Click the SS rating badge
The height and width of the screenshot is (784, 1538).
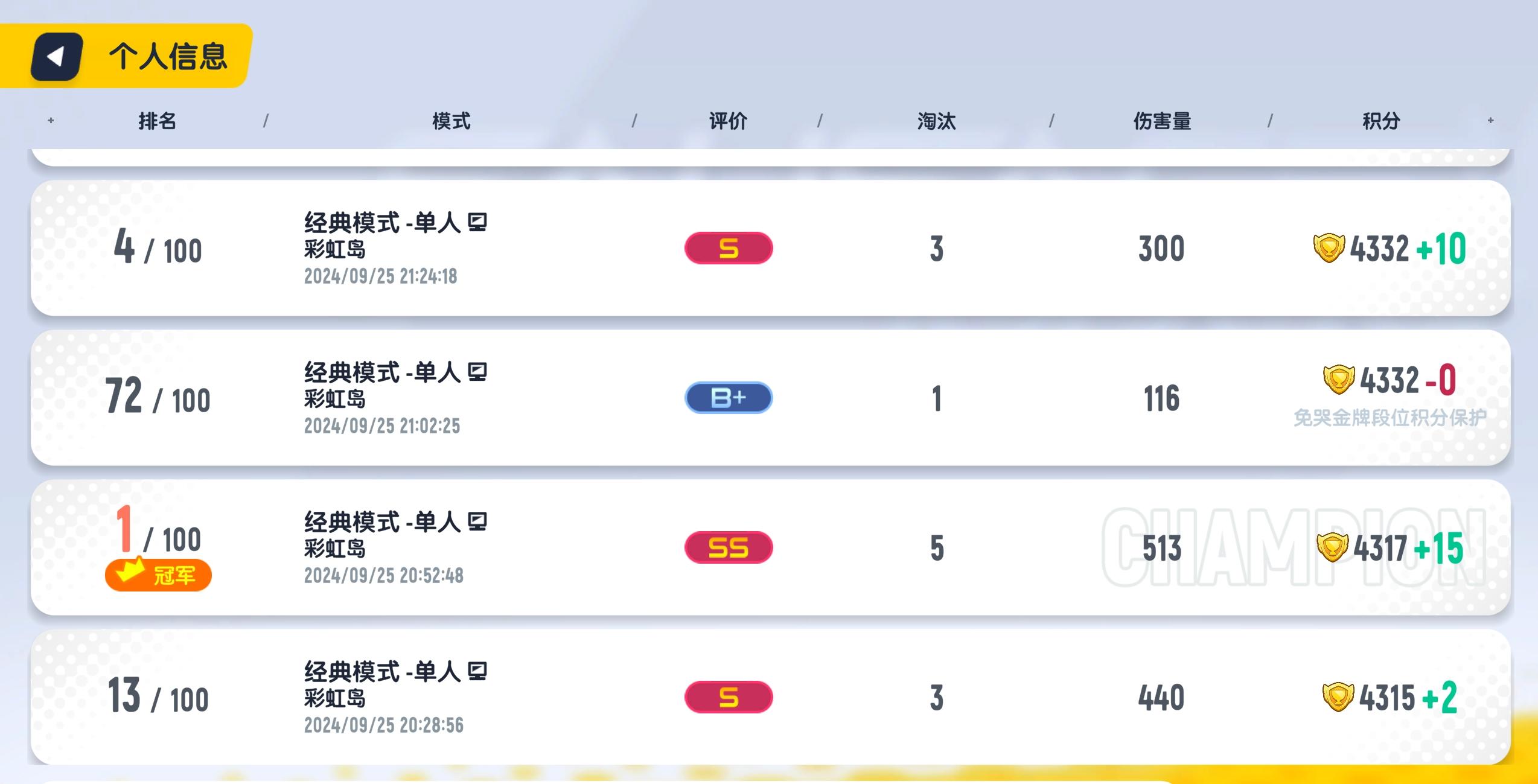(x=729, y=547)
